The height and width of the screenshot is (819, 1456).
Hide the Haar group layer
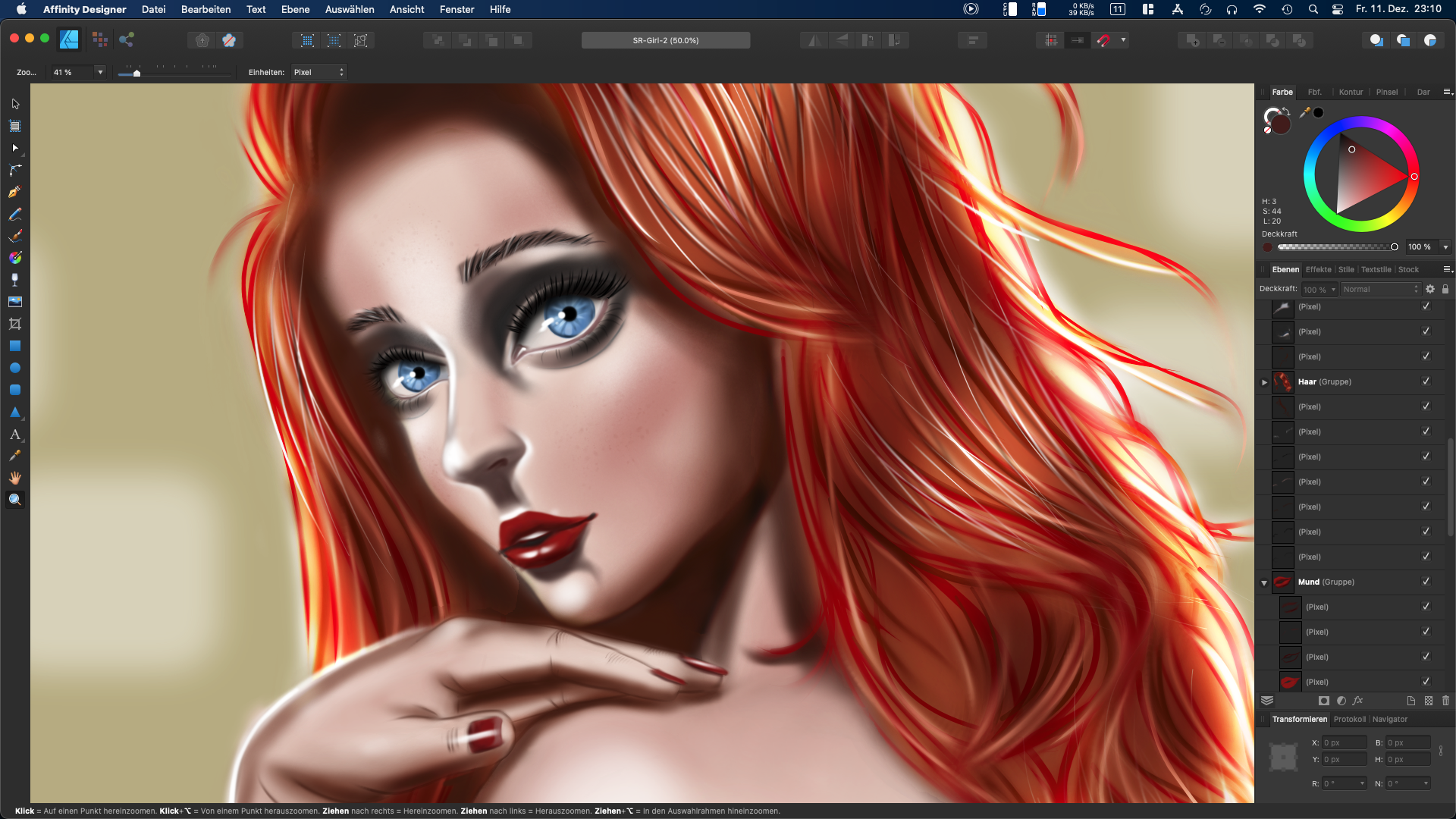(x=1426, y=381)
